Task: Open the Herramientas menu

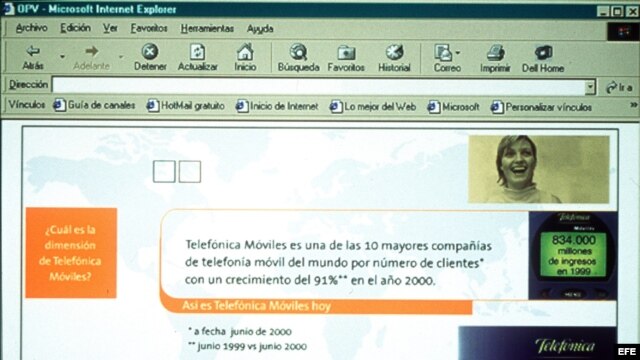Action: (207, 29)
